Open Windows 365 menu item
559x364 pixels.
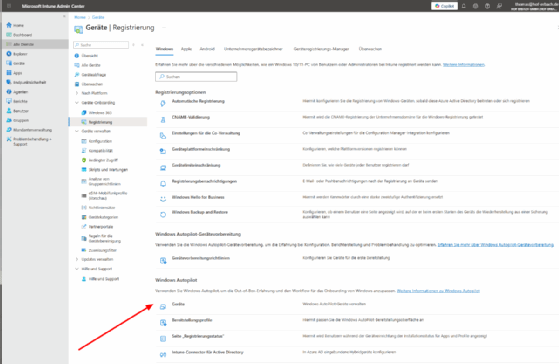click(x=100, y=113)
